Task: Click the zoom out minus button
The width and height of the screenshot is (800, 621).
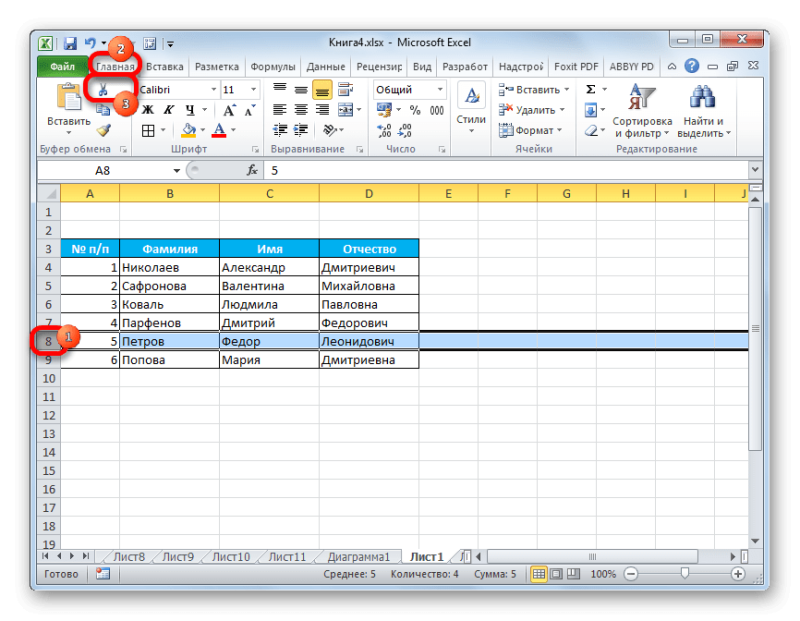Action: [x=631, y=574]
